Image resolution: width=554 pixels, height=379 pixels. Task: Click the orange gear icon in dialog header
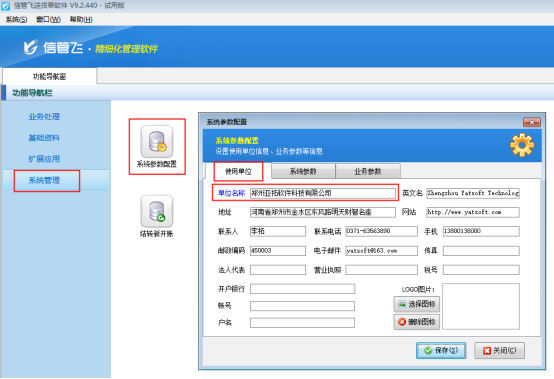click(522, 145)
